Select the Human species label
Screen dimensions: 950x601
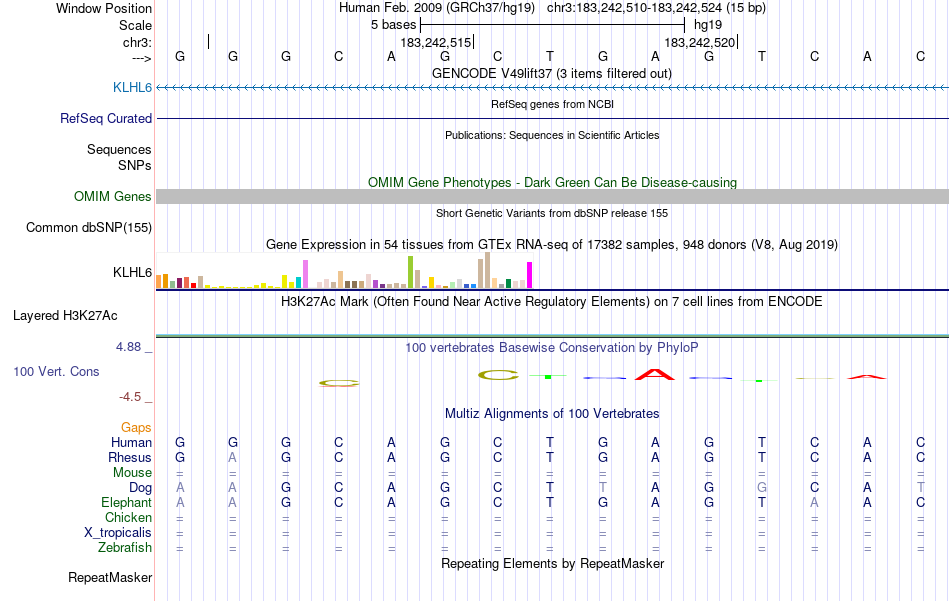131,443
